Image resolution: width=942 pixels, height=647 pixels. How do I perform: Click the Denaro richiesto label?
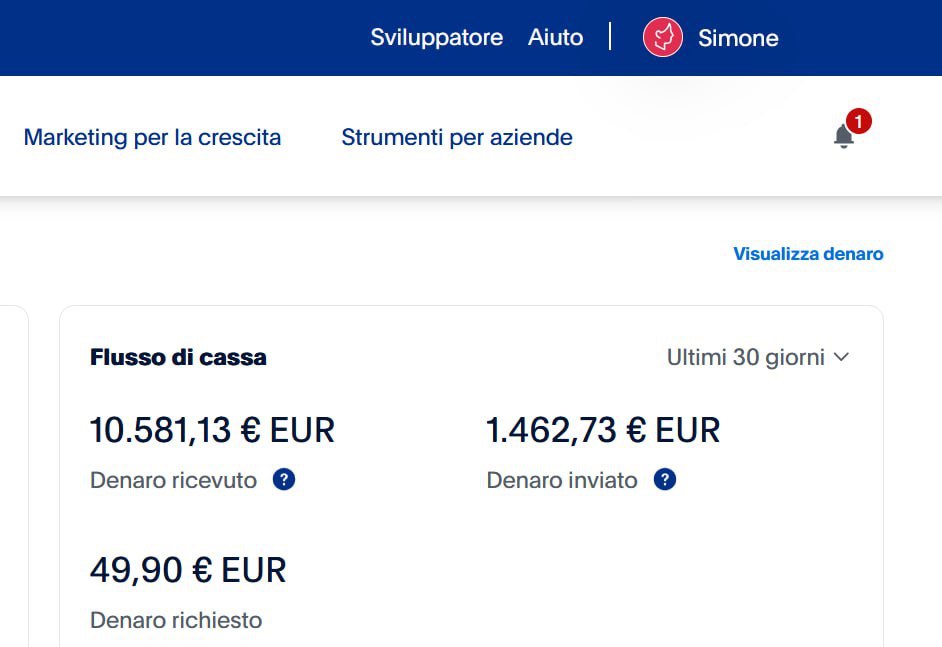click(176, 620)
